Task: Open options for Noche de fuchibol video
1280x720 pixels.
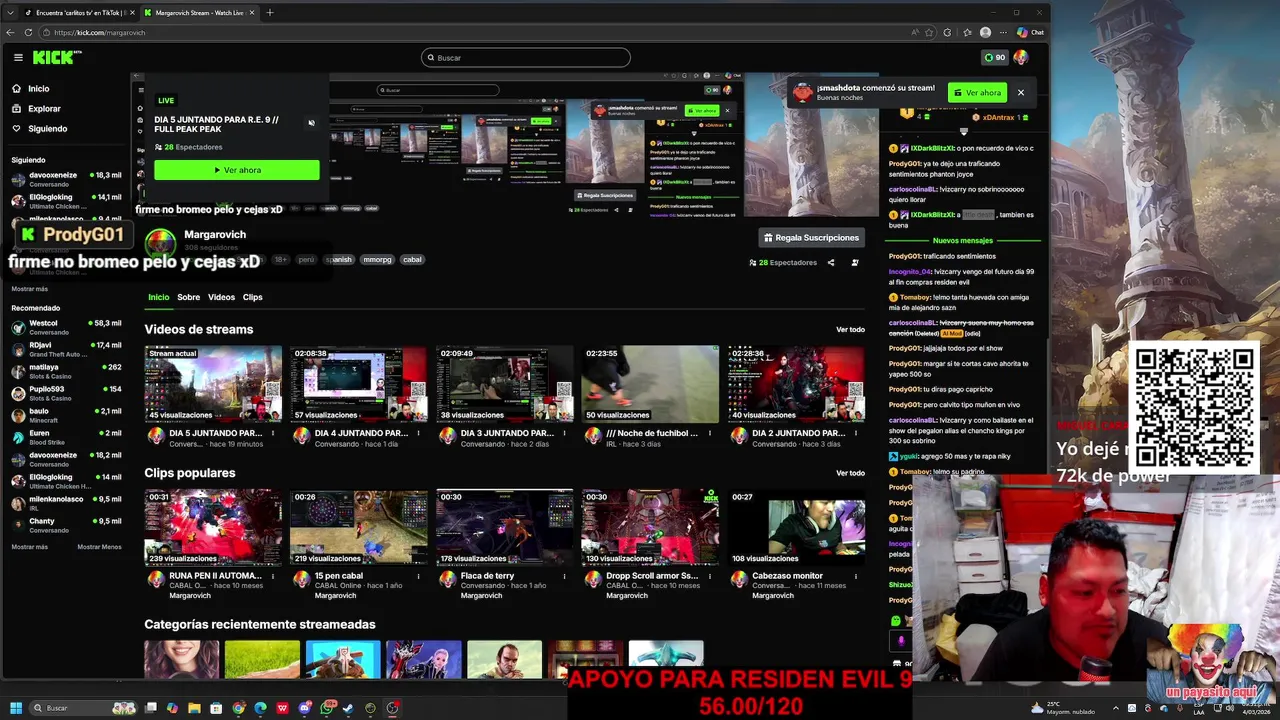Action: tap(710, 434)
